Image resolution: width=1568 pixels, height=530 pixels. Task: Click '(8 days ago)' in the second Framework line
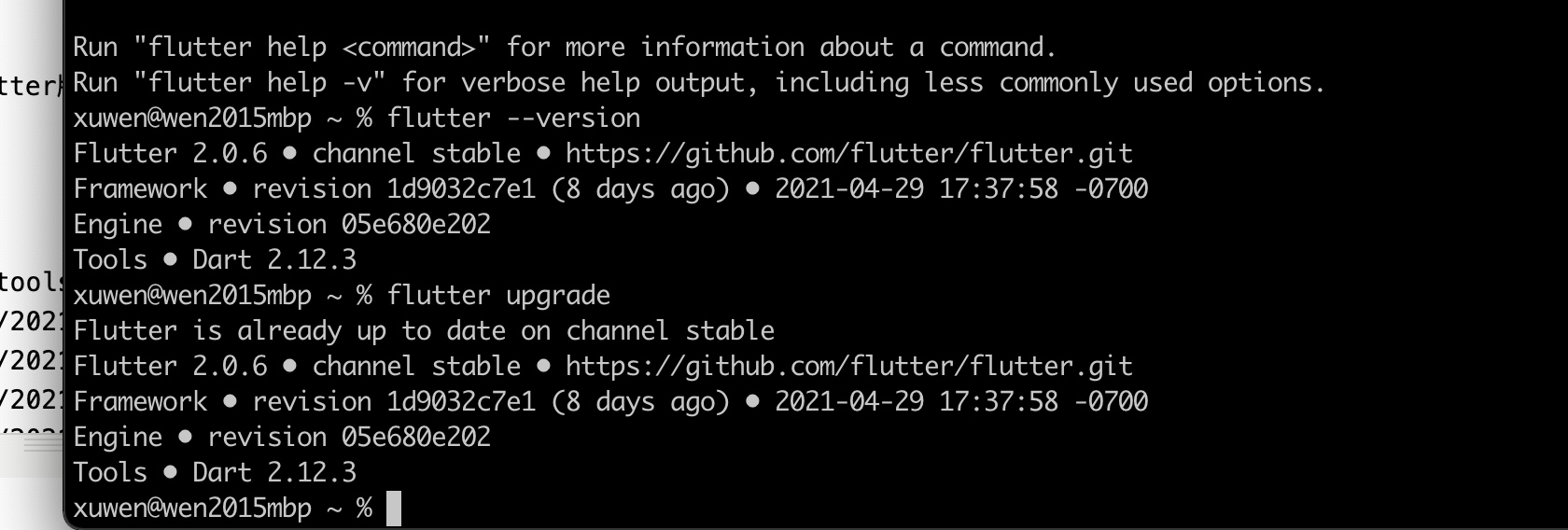click(x=640, y=402)
